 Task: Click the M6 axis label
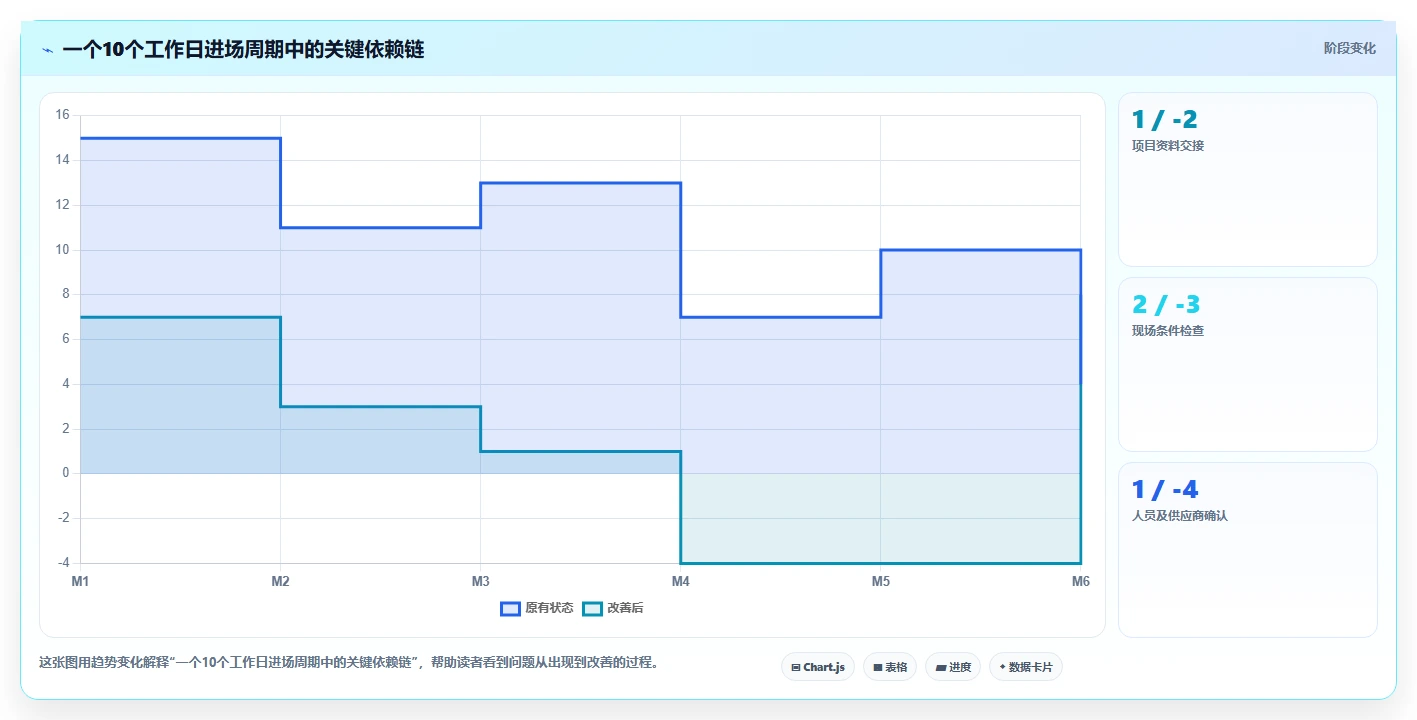coord(1081,581)
